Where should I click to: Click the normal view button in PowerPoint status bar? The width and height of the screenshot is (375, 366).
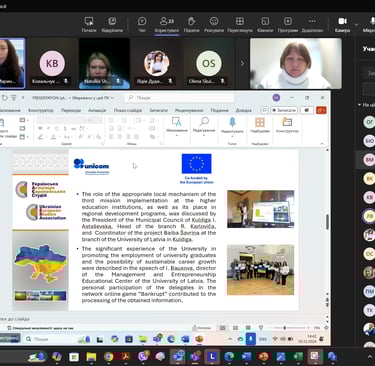[222, 328]
